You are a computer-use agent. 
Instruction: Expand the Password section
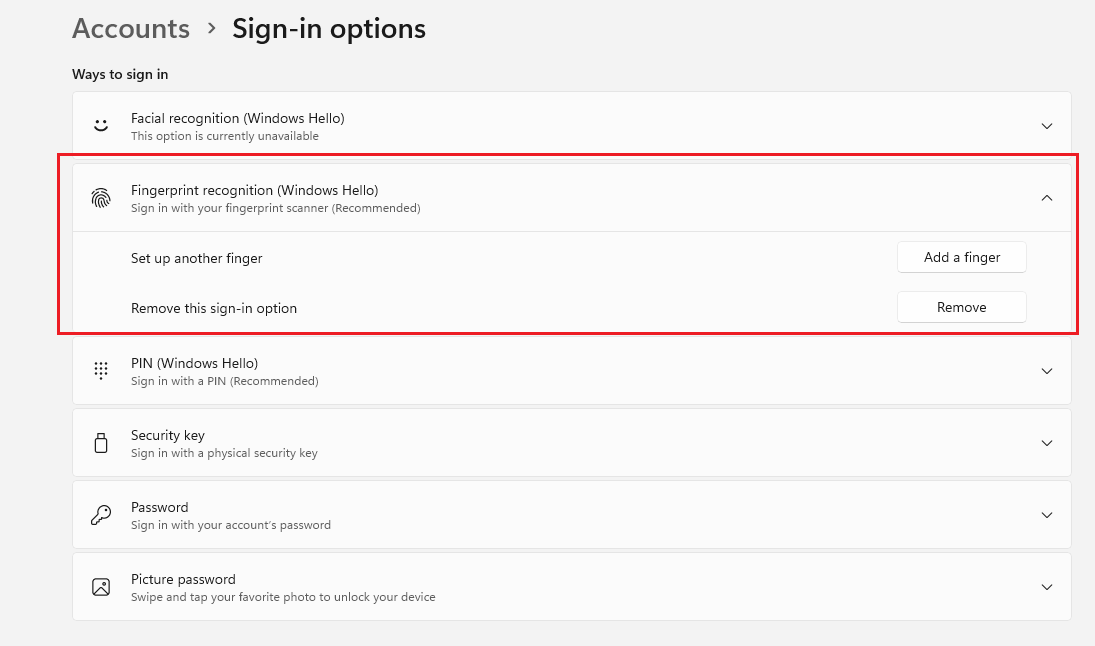1046,514
